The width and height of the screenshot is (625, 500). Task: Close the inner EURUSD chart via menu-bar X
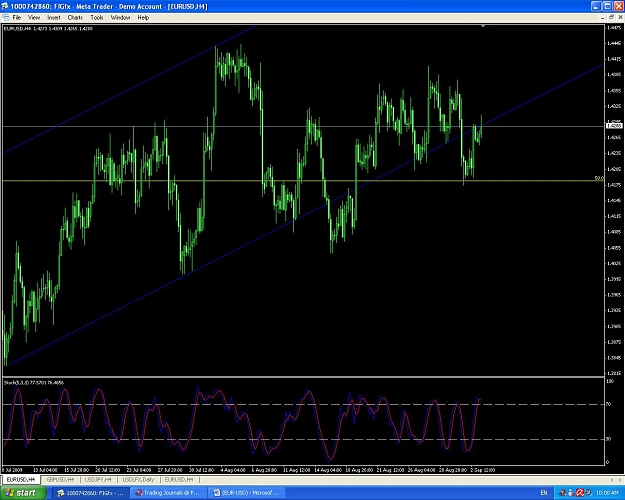(x=620, y=18)
